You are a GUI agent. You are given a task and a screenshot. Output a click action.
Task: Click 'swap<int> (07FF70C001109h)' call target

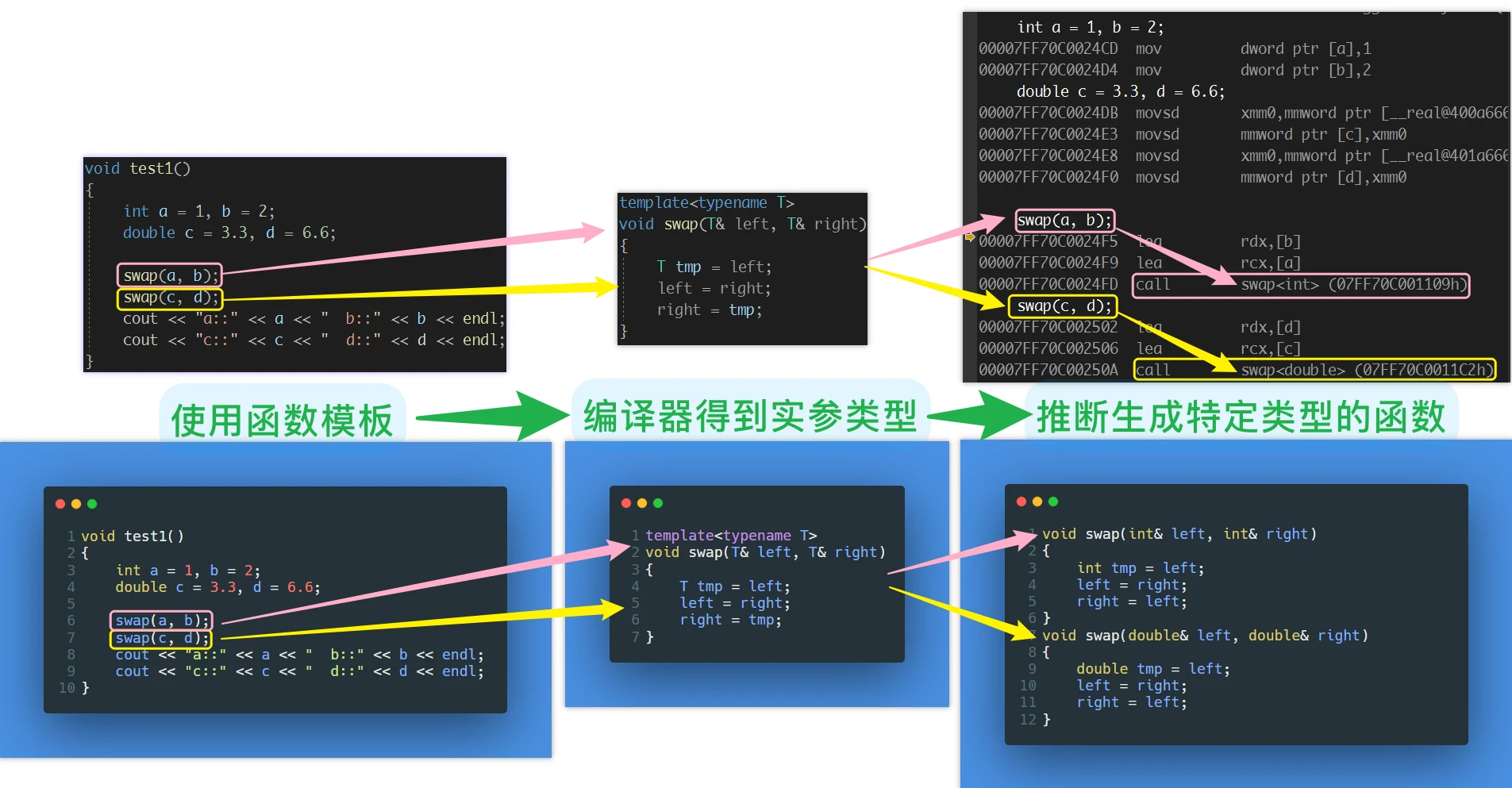1354,284
